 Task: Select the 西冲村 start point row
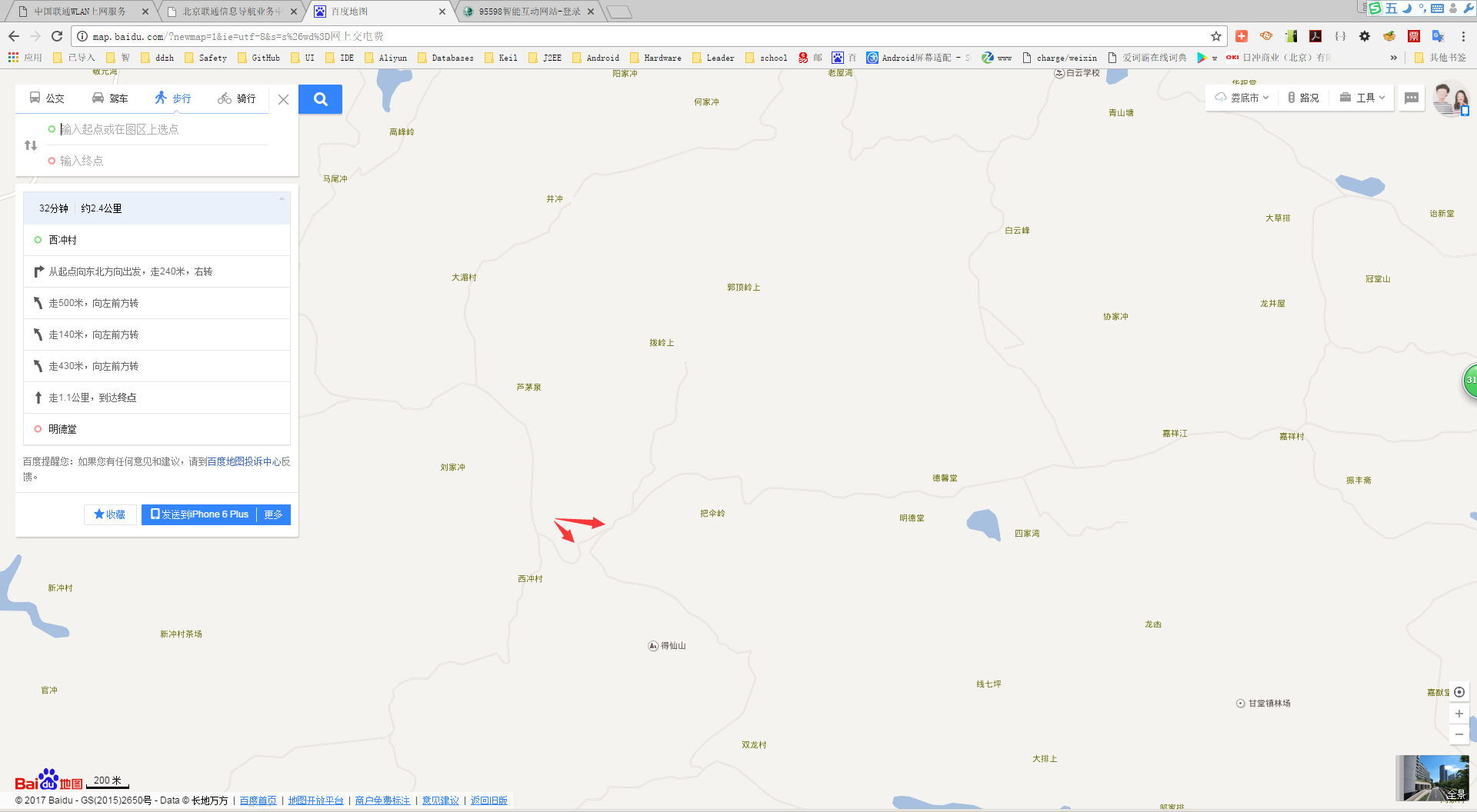pyautogui.click(x=157, y=240)
